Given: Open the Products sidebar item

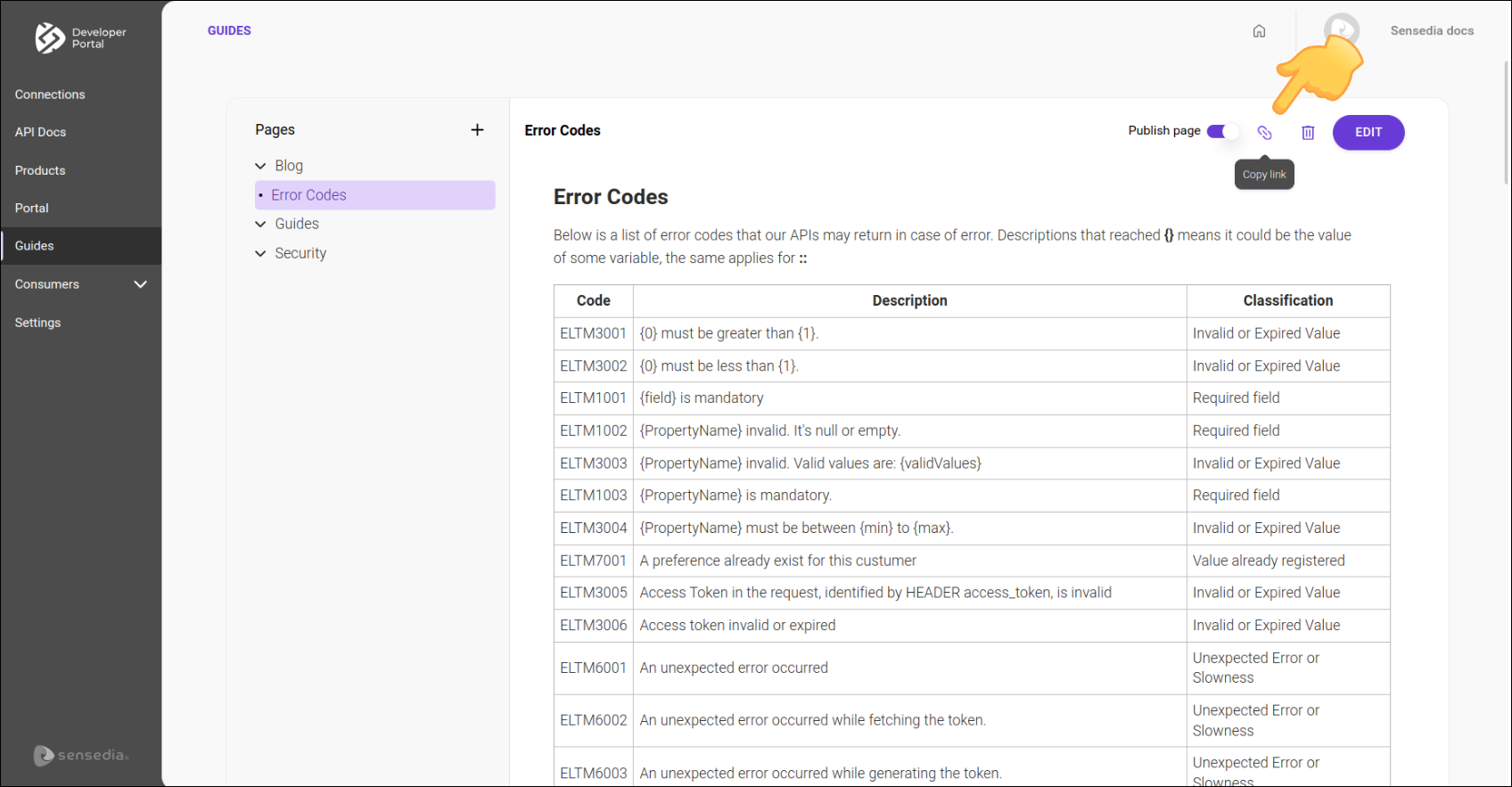Looking at the screenshot, I should (x=40, y=170).
